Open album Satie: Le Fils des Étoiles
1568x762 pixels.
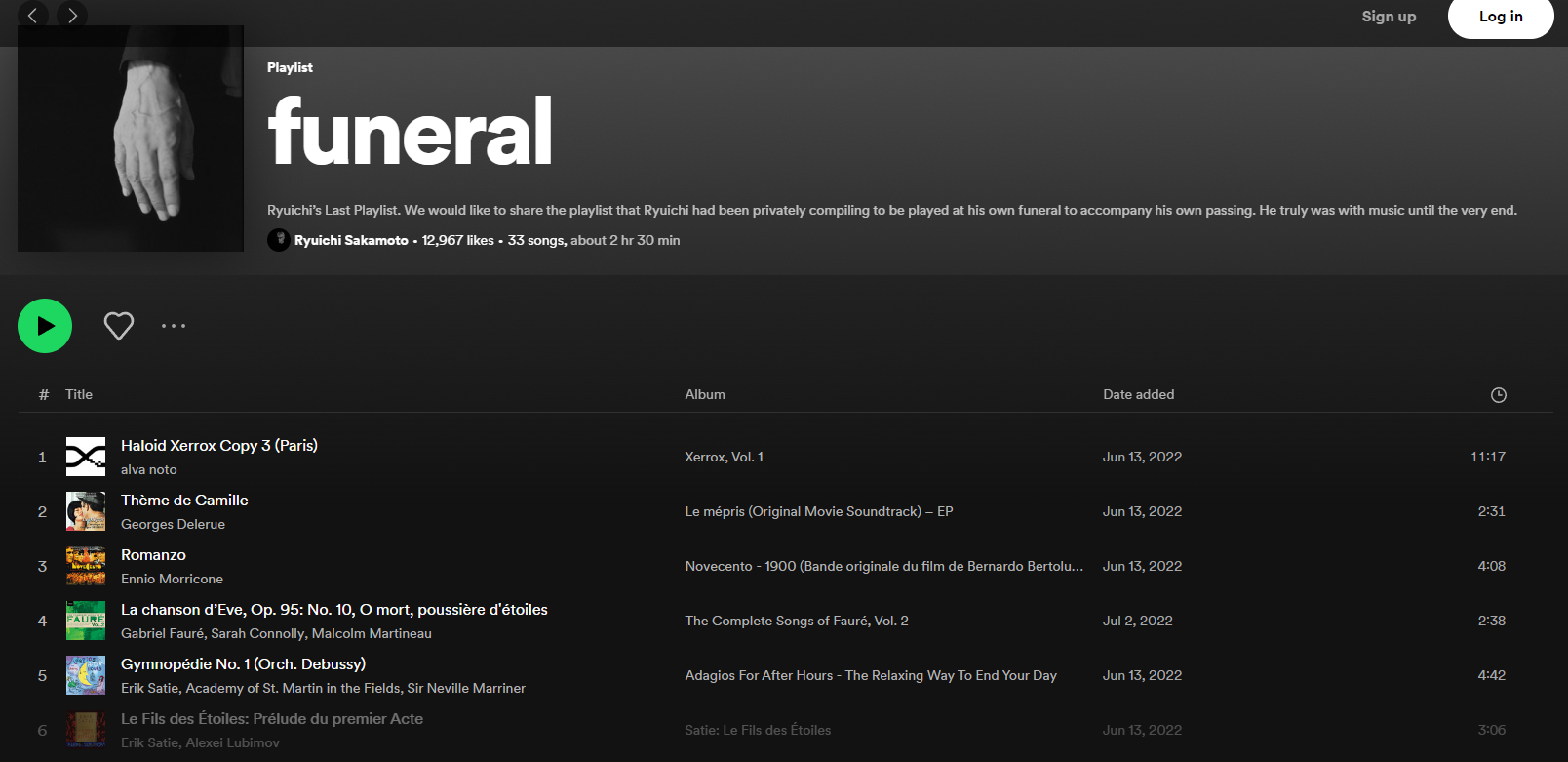758,730
